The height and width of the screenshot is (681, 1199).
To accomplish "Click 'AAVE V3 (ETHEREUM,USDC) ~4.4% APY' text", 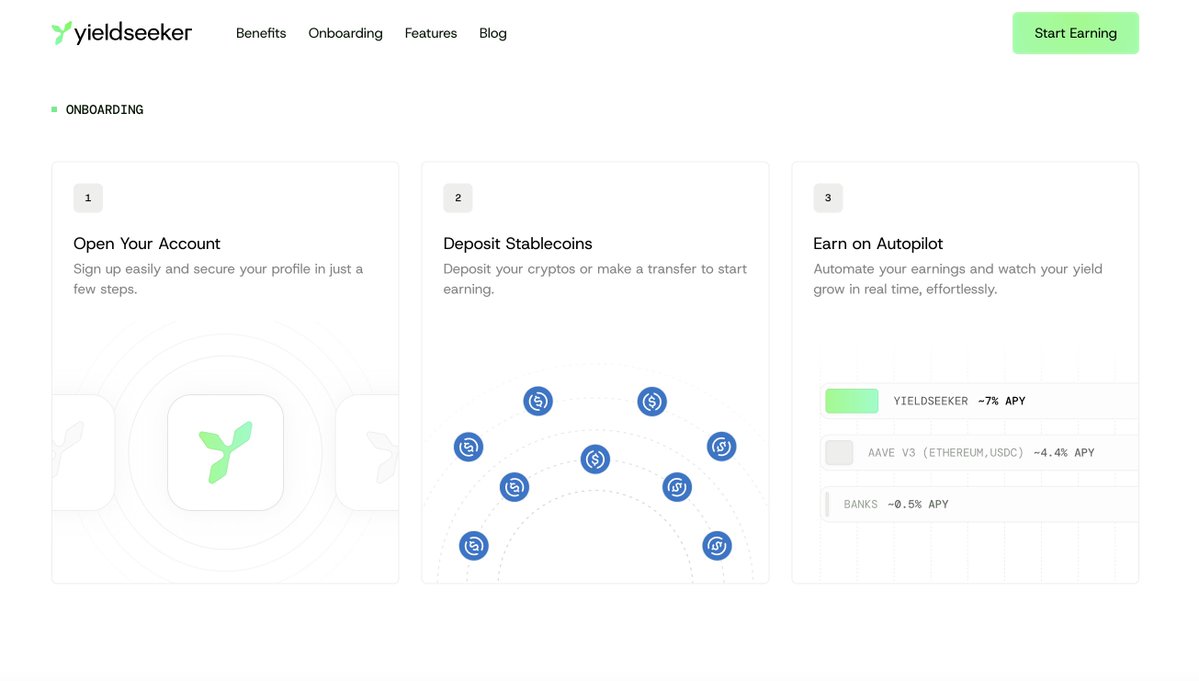I will (x=981, y=452).
